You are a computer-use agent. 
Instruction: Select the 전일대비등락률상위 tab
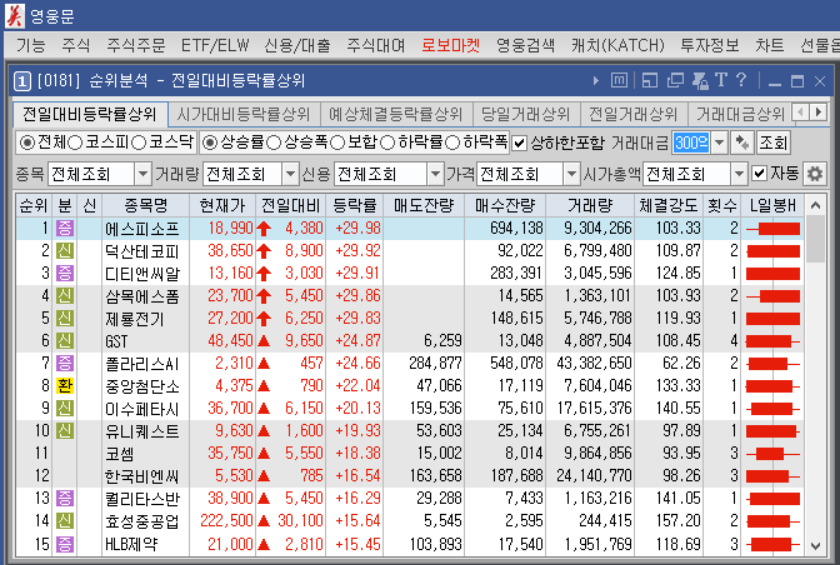(x=90, y=114)
